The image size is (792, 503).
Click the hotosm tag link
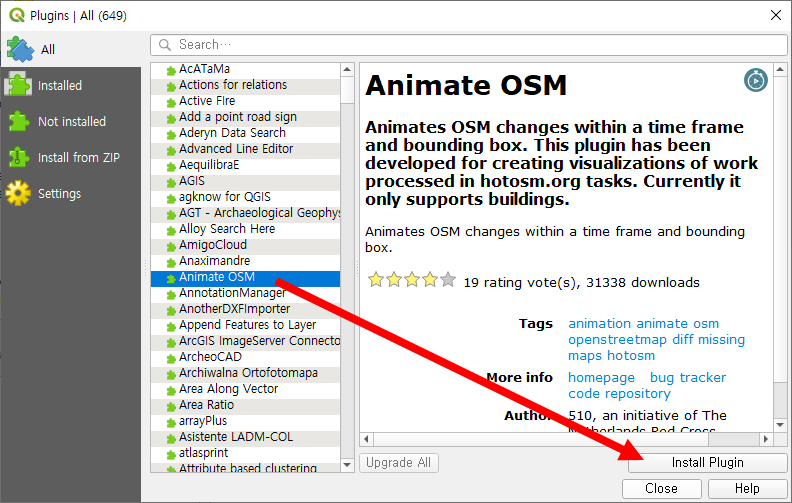pos(631,356)
